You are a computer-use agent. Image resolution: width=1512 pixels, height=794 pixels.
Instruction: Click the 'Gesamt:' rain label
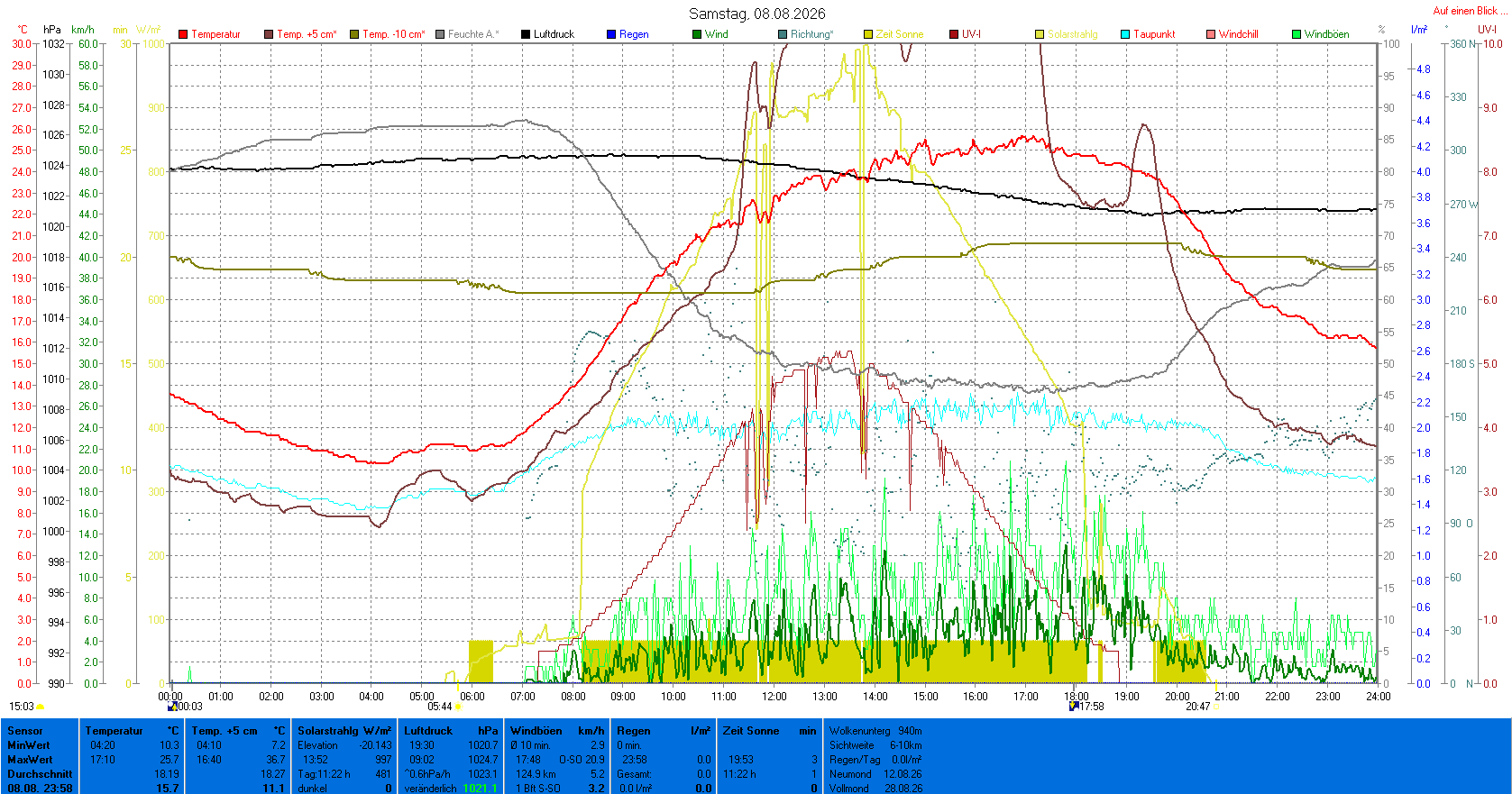coord(633,774)
